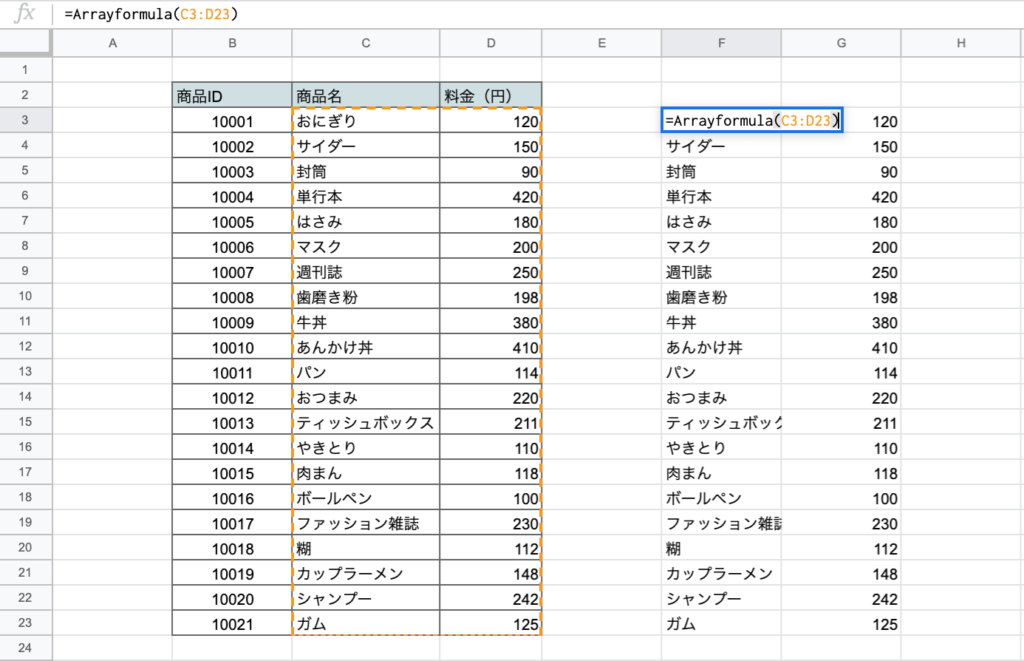Select product ID cell 10021

pos(232,624)
